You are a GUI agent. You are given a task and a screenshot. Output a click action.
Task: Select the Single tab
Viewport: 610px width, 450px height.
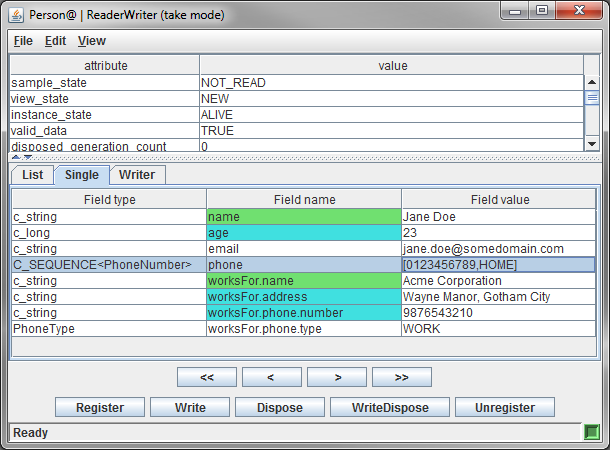(x=82, y=175)
